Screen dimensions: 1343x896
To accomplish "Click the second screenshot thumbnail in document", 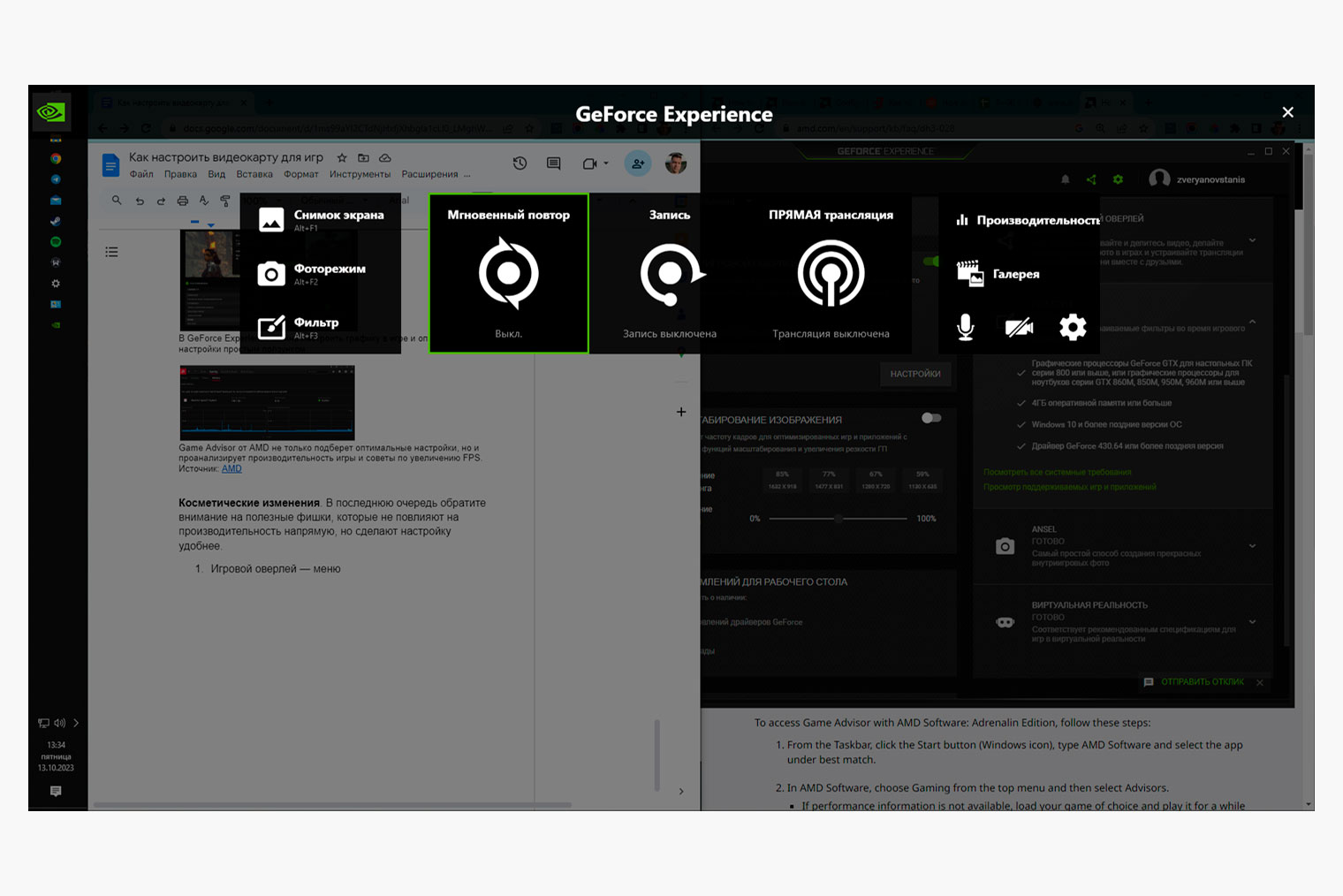I will tap(267, 402).
